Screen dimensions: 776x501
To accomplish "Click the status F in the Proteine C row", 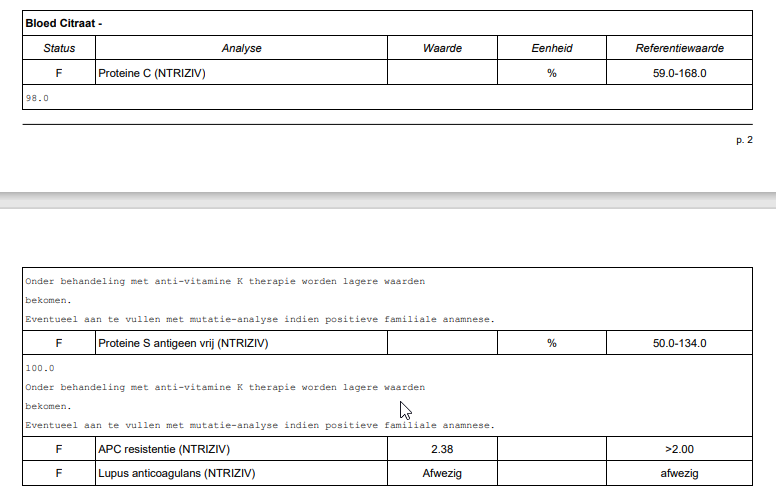I will 59,73.
